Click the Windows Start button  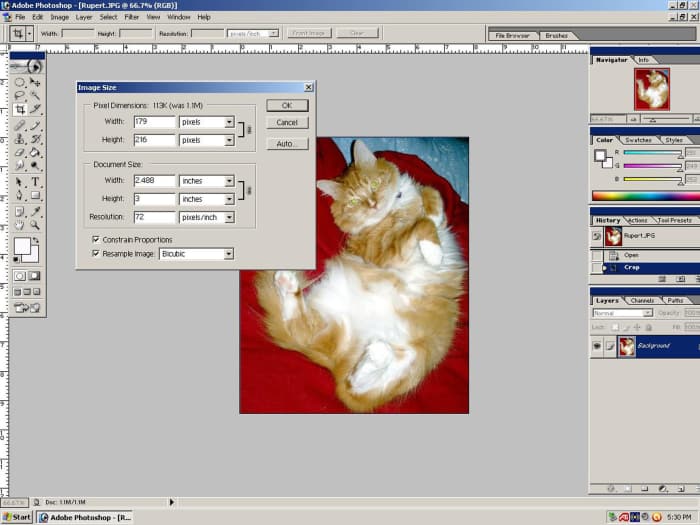(17, 517)
